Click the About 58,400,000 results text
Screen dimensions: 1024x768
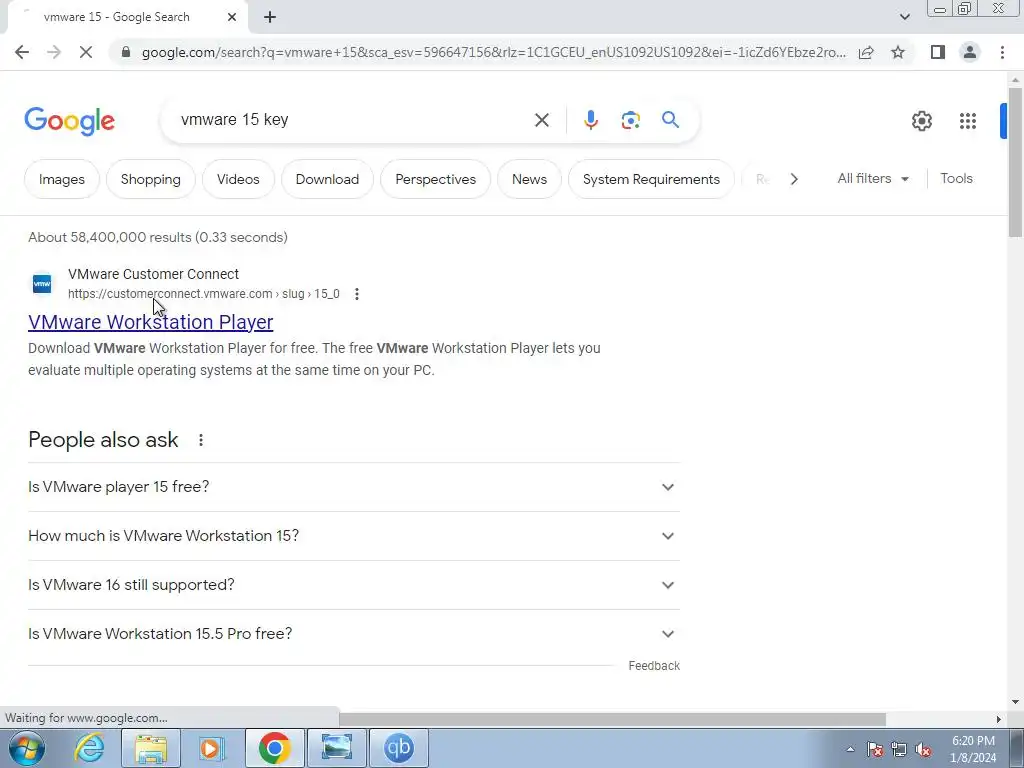158,237
